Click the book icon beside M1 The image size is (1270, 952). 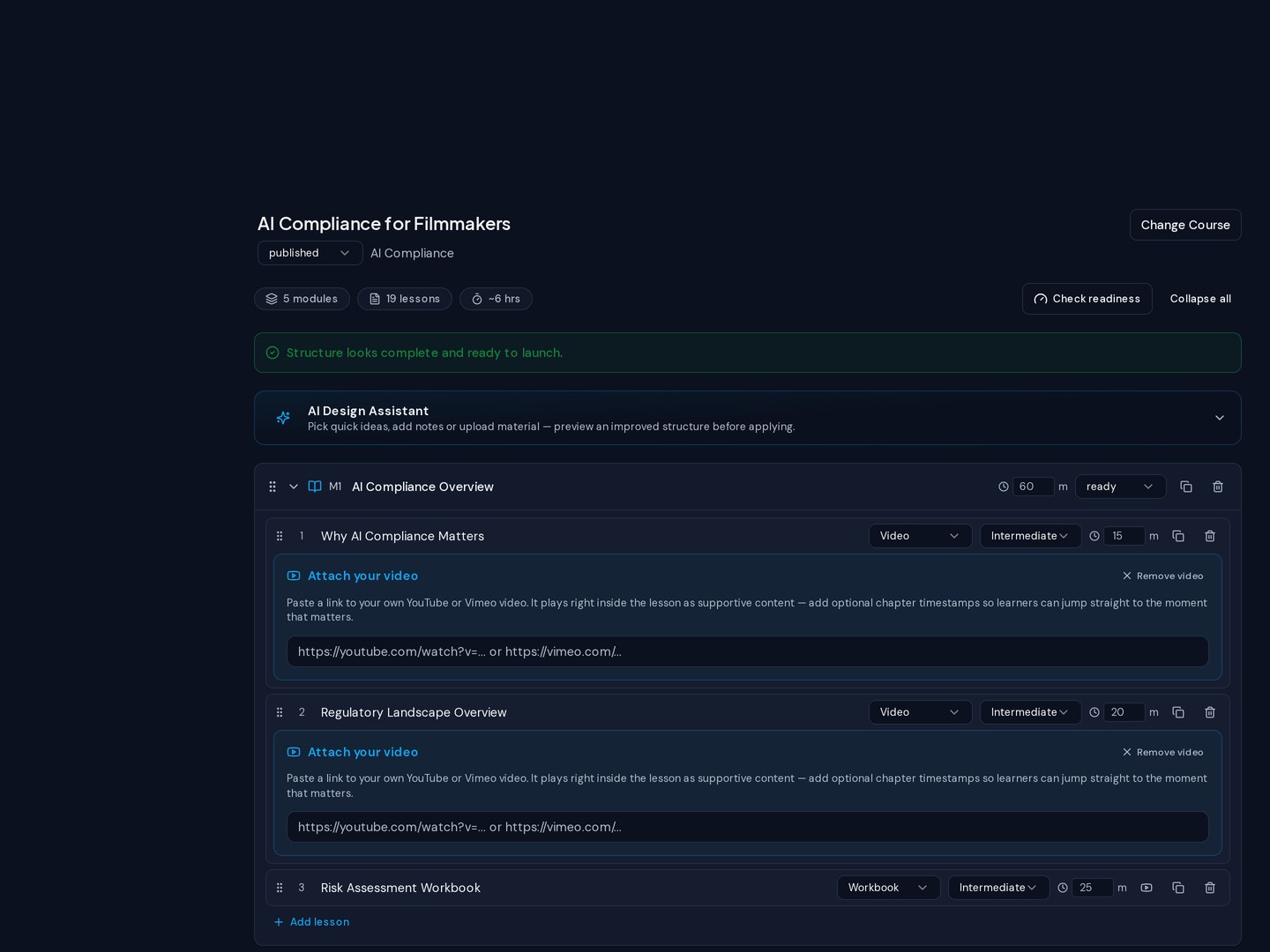315,487
